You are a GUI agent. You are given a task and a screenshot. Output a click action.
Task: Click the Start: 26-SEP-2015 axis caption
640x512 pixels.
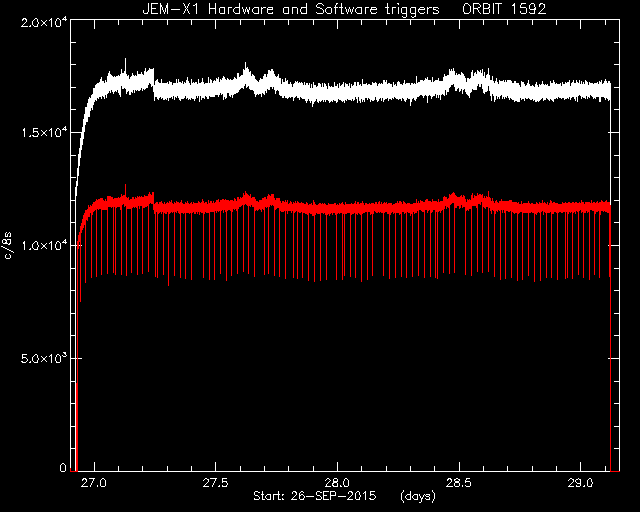[315, 496]
